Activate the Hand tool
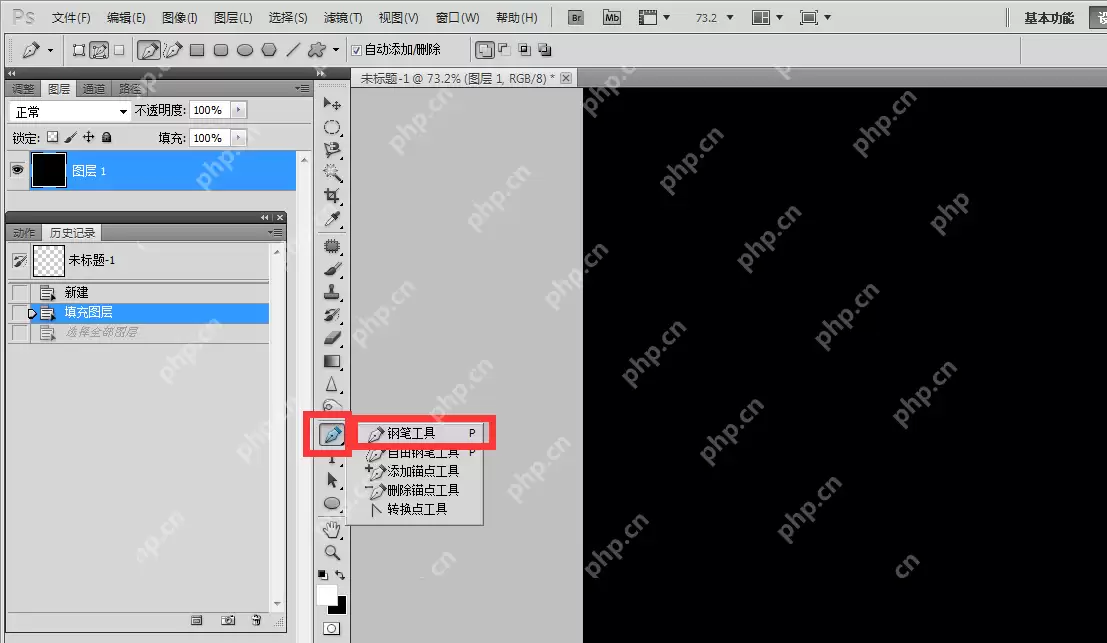 (332, 528)
